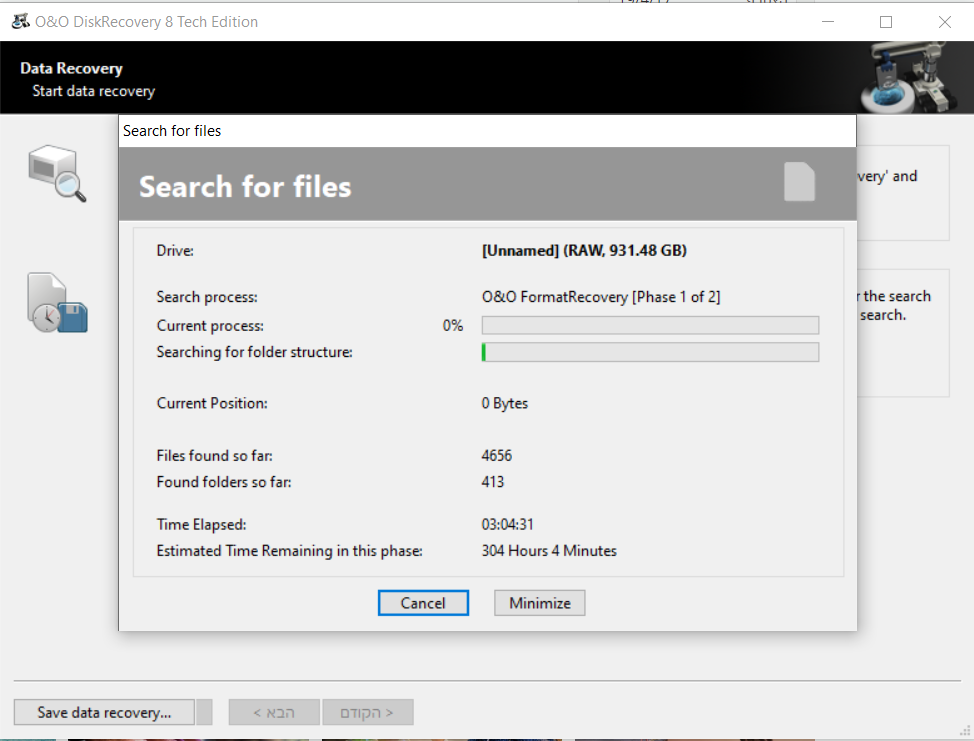Click the grayed-out הבא next button
This screenshot has width=974, height=741.
point(274,712)
